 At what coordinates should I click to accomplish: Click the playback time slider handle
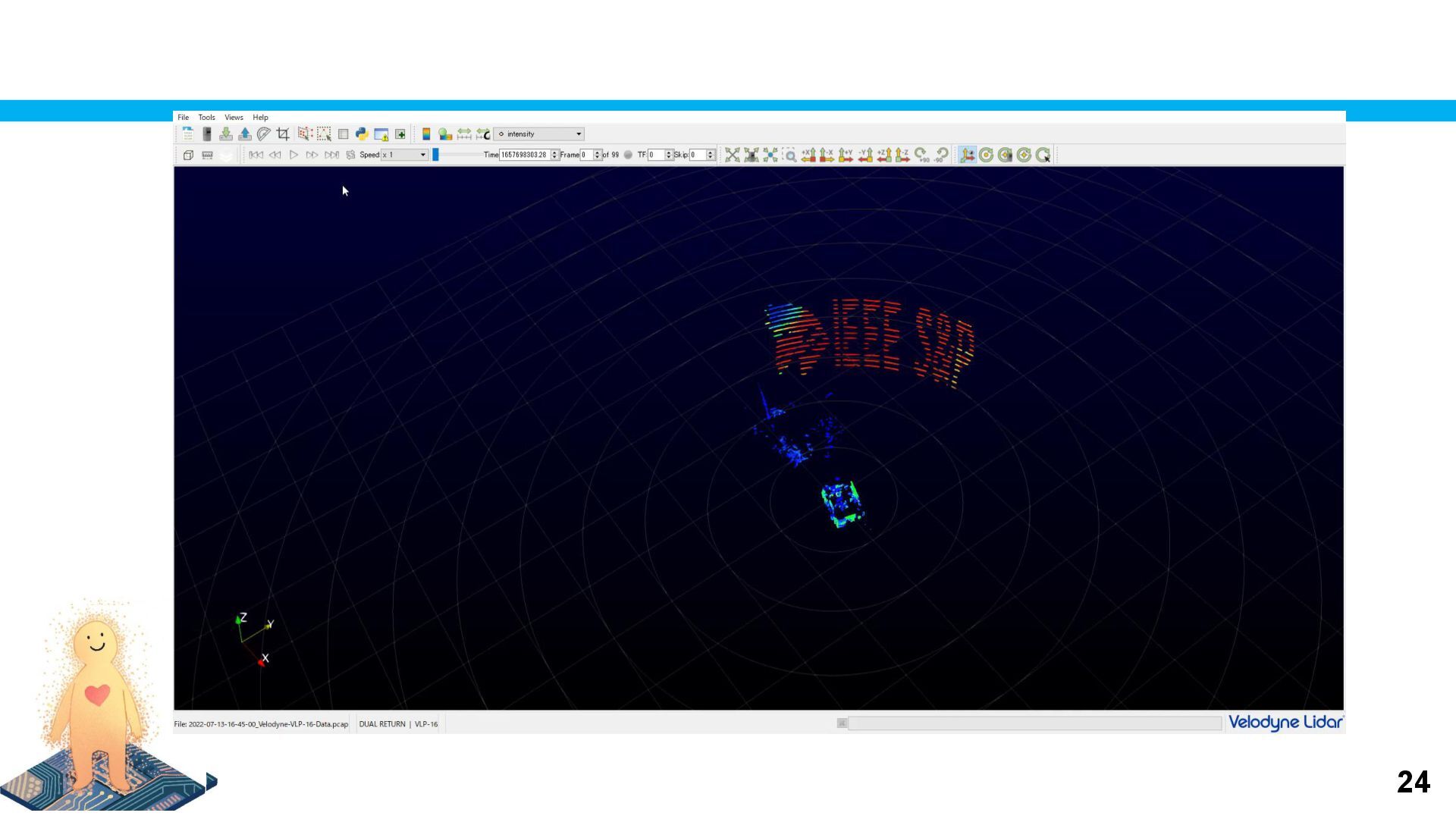pos(436,155)
